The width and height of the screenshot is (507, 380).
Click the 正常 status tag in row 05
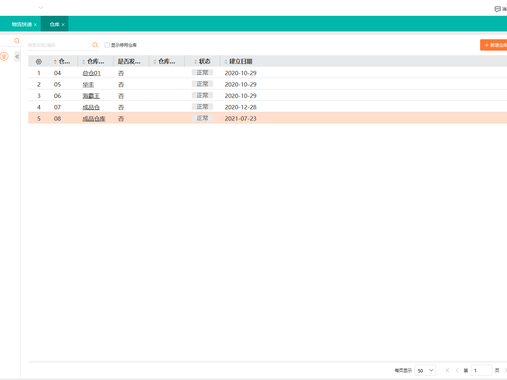pos(202,84)
